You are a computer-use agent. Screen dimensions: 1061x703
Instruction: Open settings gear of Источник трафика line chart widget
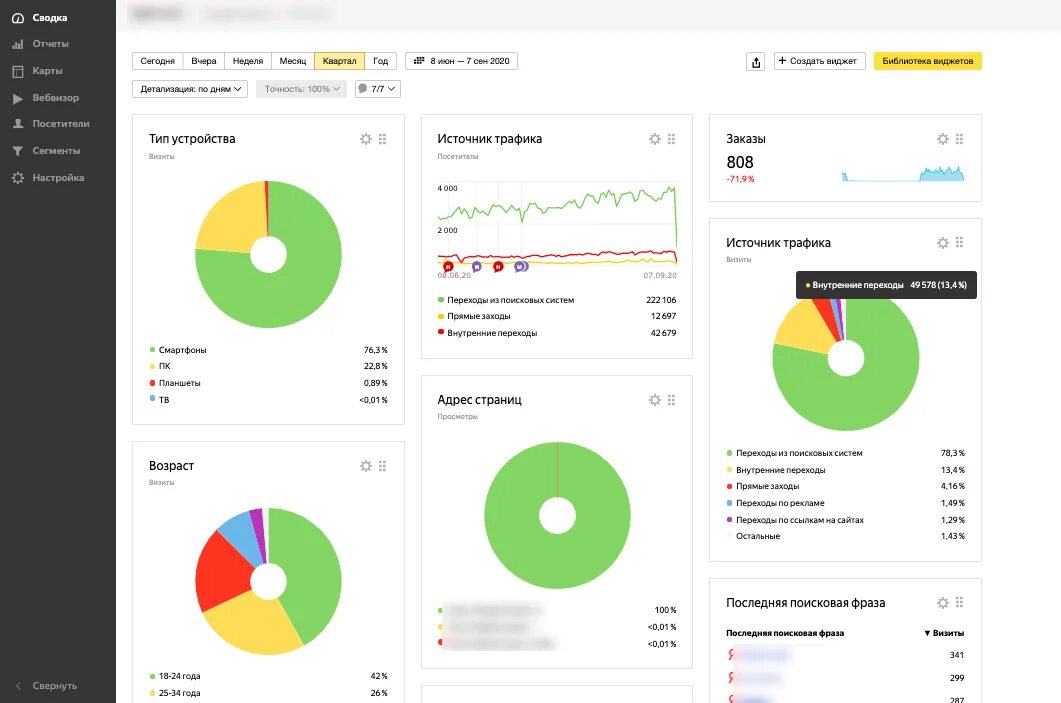[655, 139]
